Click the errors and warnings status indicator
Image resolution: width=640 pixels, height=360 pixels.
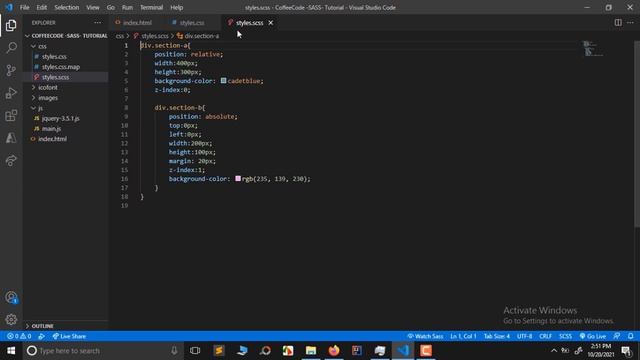(x=19, y=336)
